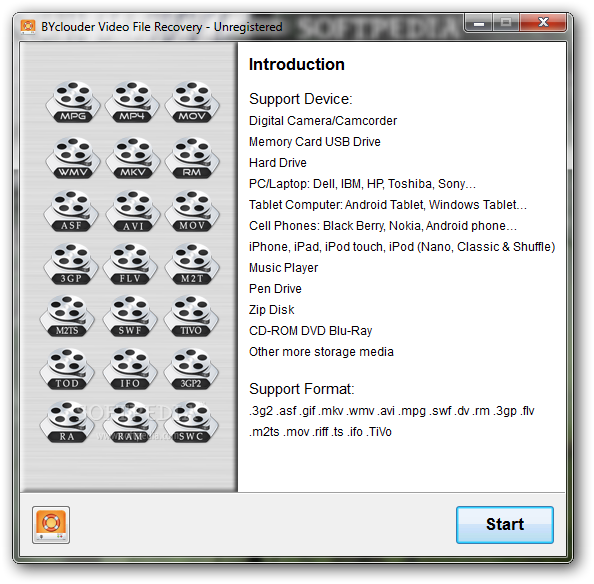Select the TOD format icon
The image size is (594, 584).
67,369
